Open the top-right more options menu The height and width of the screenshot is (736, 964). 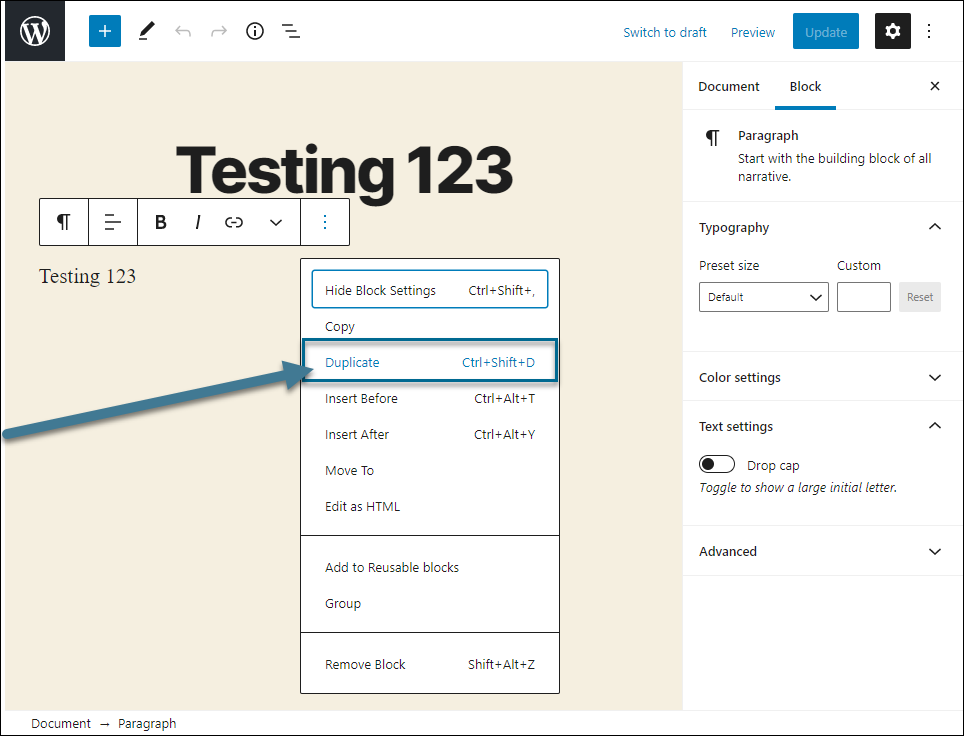point(929,31)
